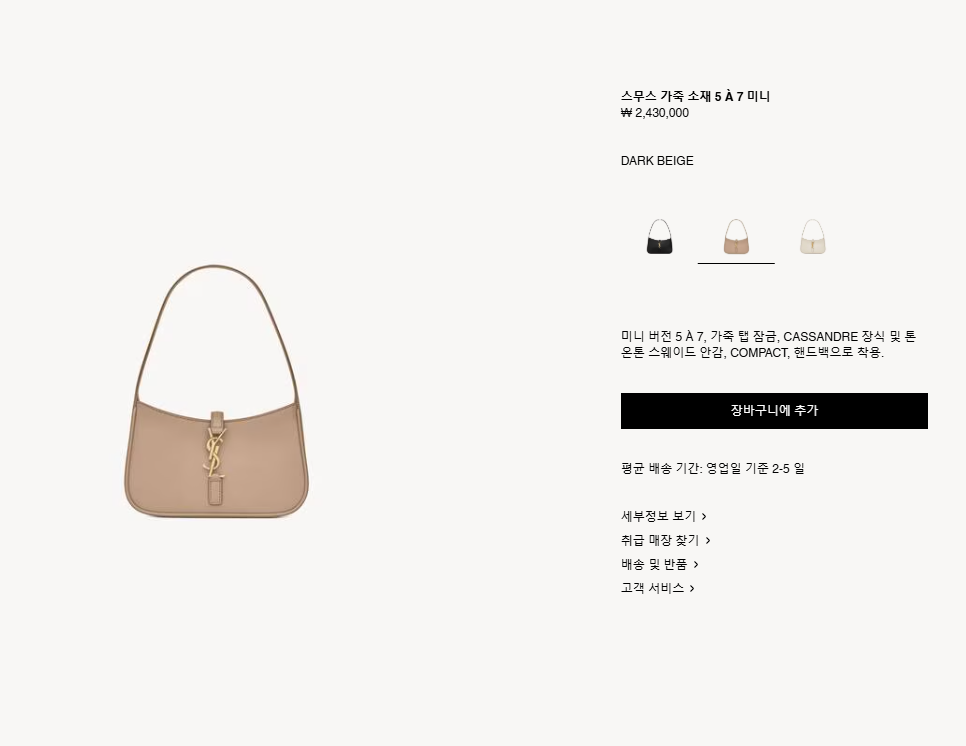This screenshot has width=966, height=746.
Task: Click the ₩ 2,430,000 price text
Action: click(x=655, y=113)
